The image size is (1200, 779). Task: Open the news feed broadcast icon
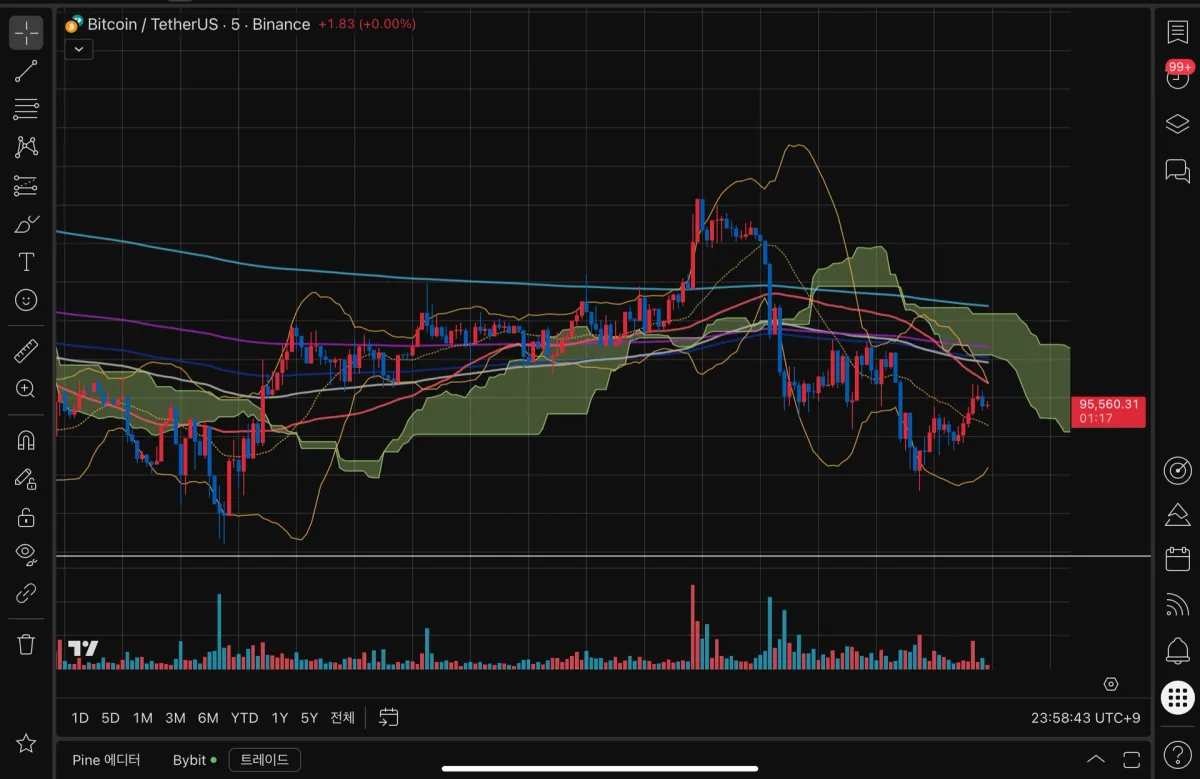click(1177, 604)
